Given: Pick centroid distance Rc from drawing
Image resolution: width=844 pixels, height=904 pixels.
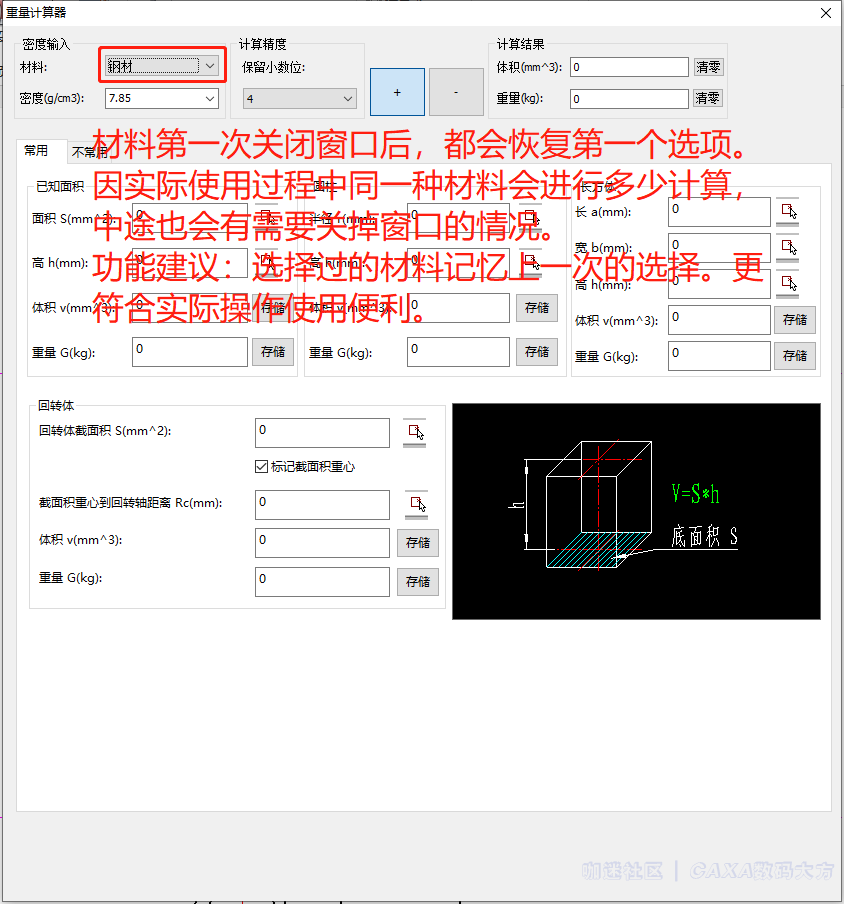Looking at the screenshot, I should 416,504.
